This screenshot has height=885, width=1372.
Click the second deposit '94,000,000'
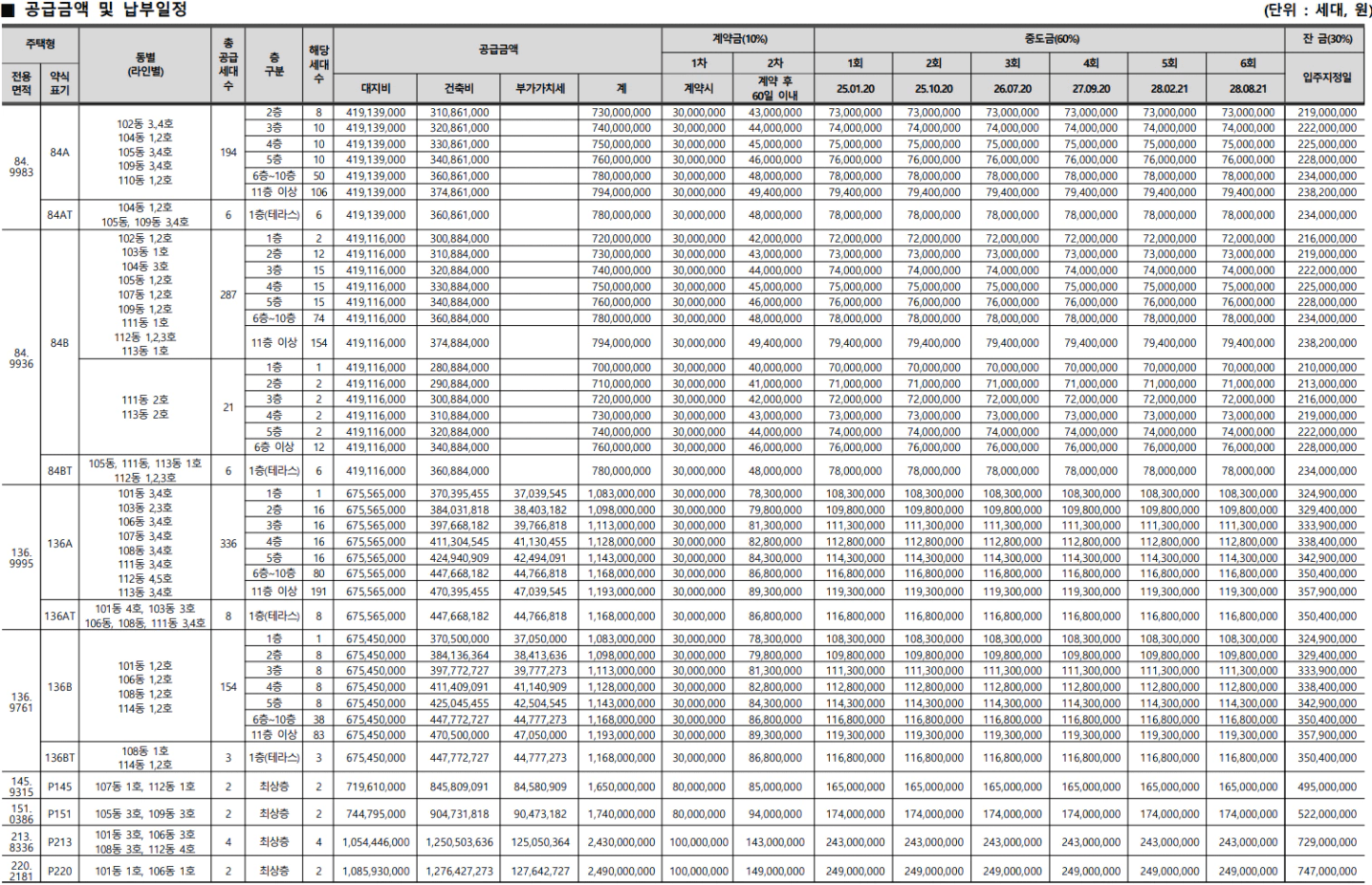click(x=775, y=814)
